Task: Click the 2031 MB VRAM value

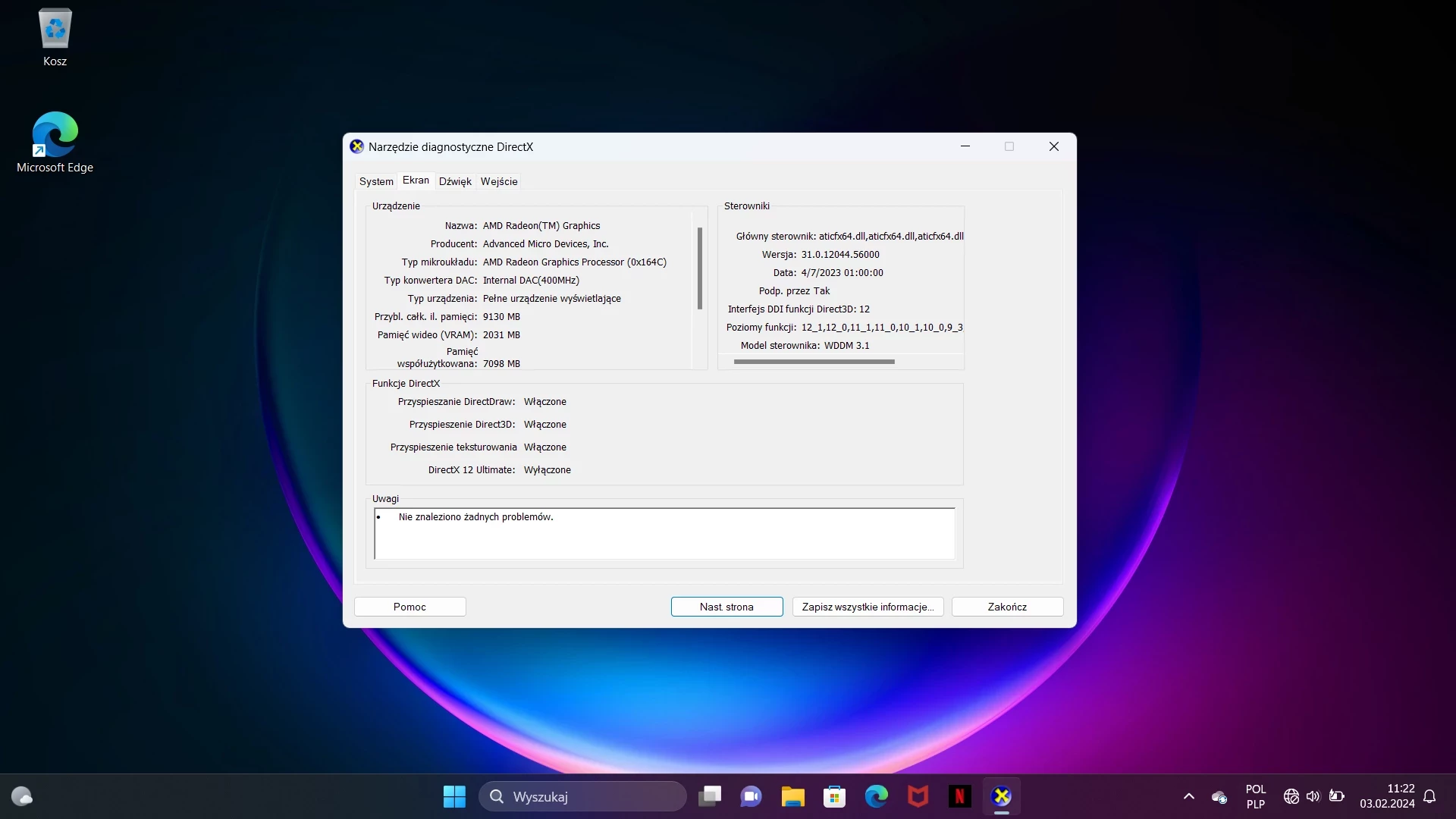Action: 501,335
